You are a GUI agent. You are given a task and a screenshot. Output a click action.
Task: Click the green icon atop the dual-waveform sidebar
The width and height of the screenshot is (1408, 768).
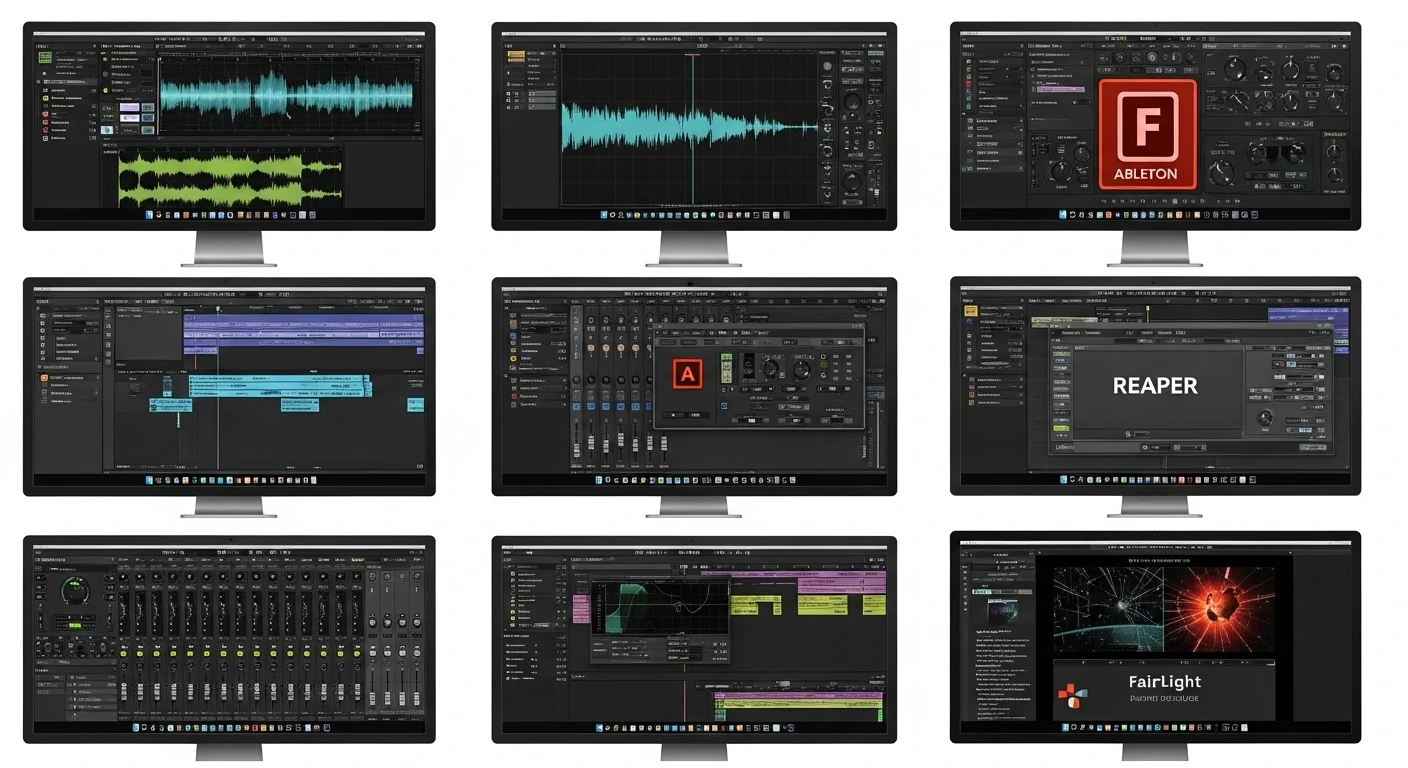pyautogui.click(x=45, y=58)
